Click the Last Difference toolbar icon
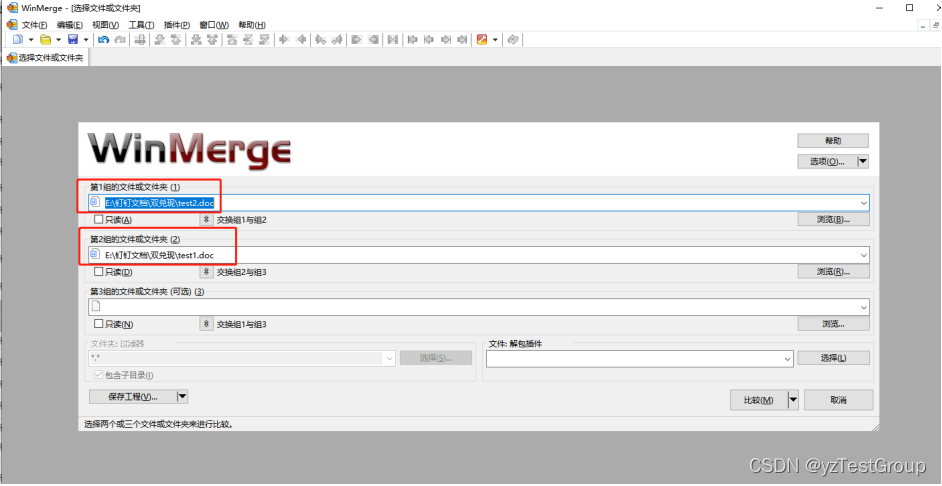The image size is (942, 486). [x=264, y=40]
